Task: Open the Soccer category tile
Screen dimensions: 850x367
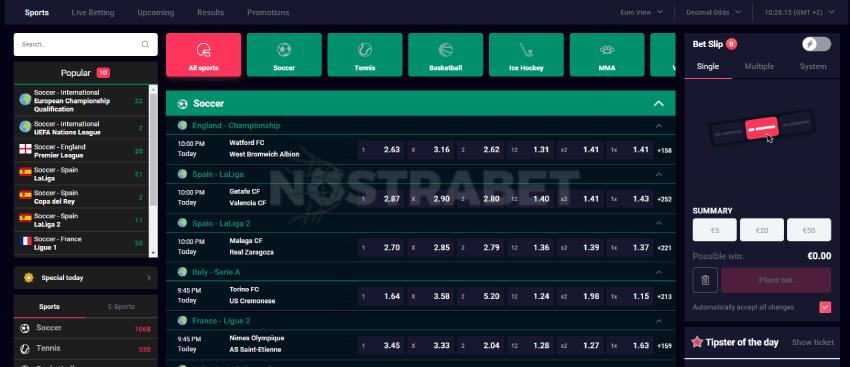Action: point(284,55)
